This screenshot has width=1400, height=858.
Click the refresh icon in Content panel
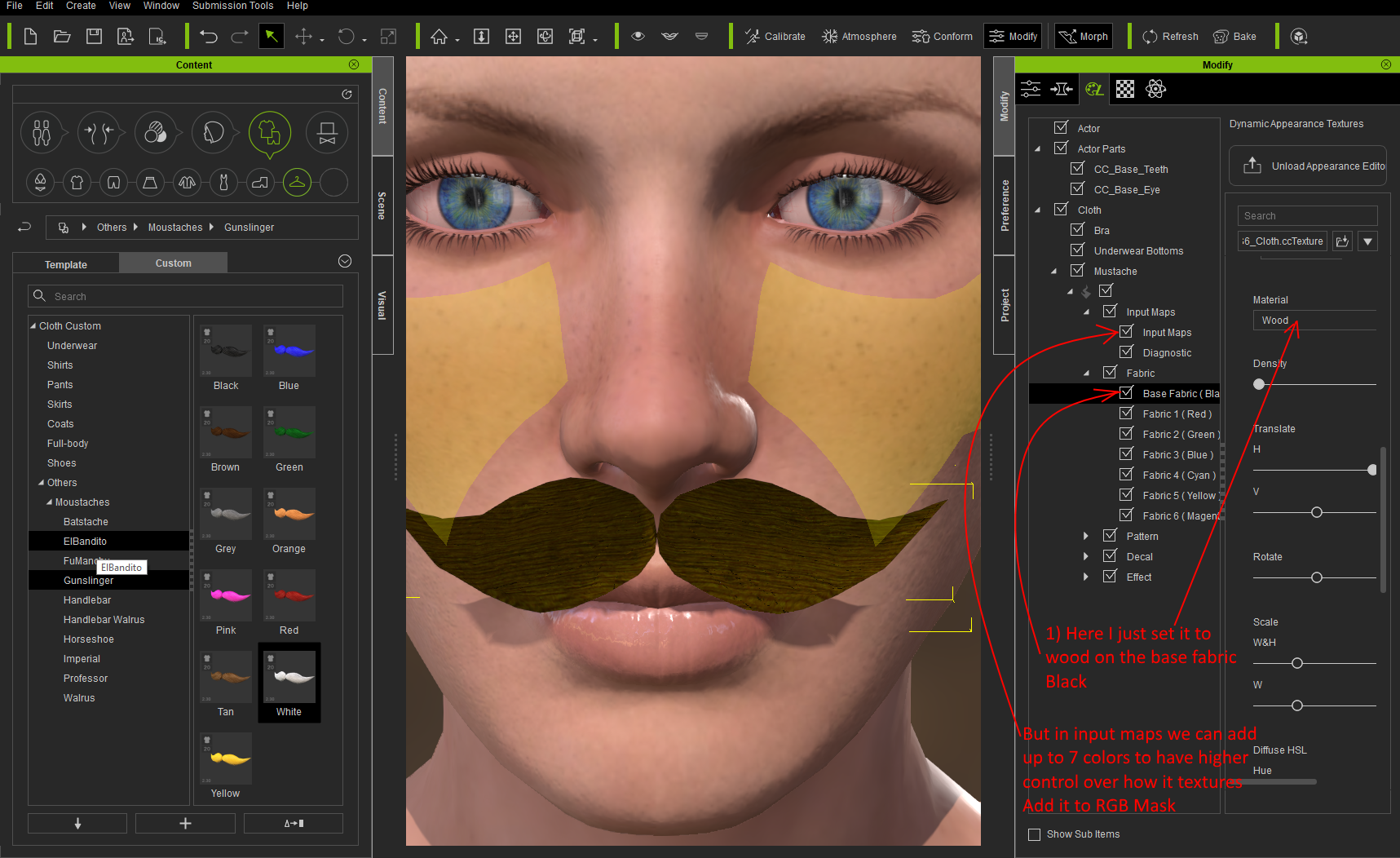coord(347,95)
